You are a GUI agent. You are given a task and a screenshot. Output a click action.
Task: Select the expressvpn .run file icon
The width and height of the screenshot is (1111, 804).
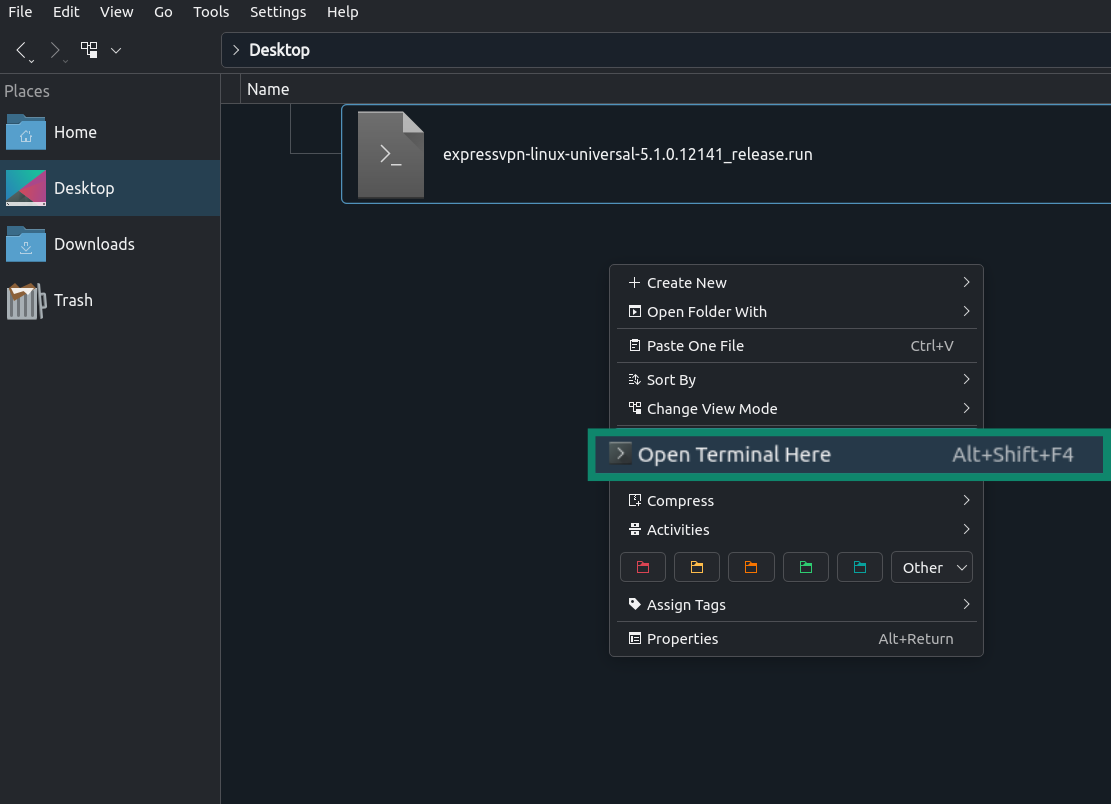(x=391, y=155)
